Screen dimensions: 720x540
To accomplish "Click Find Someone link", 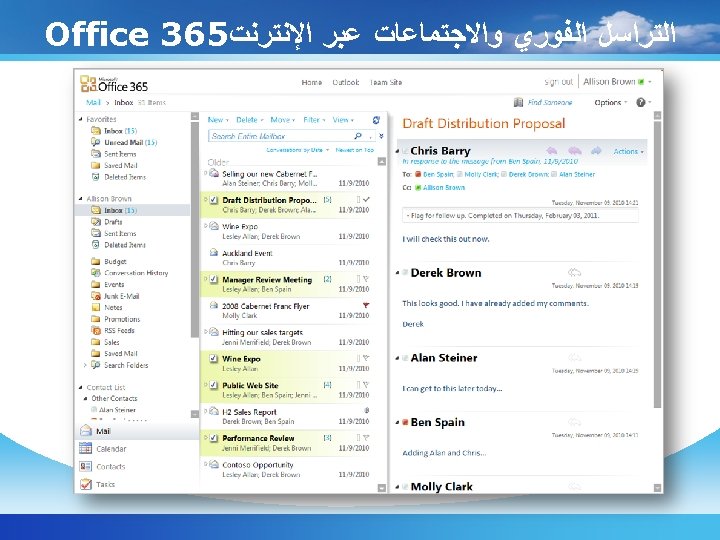I will pos(550,102).
